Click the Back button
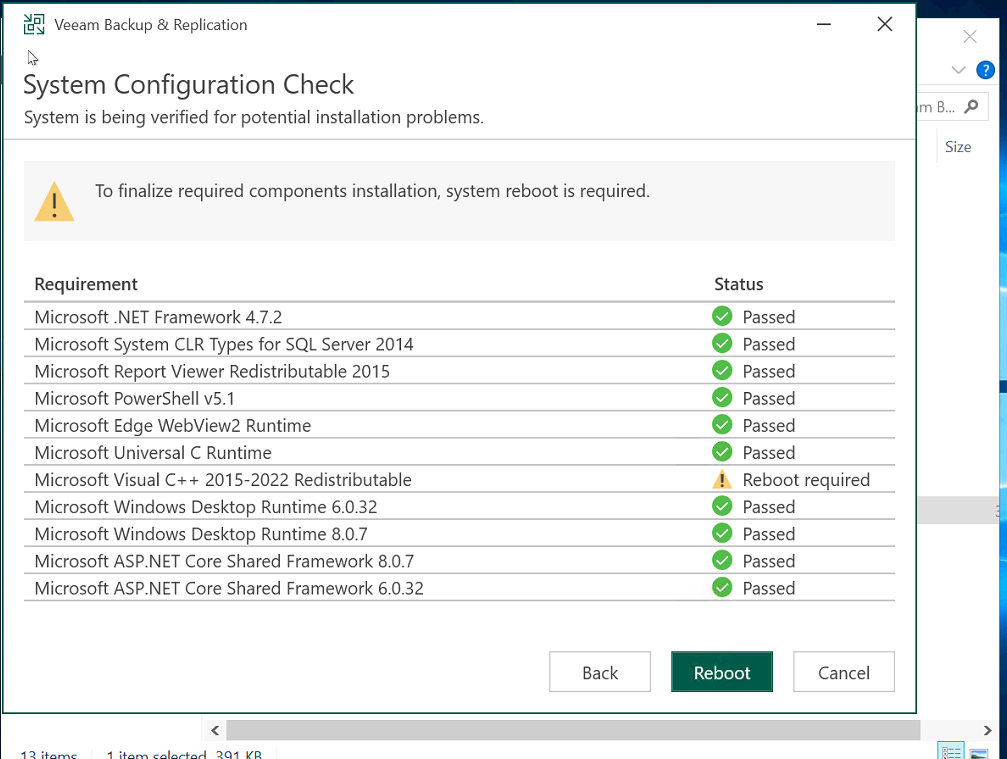1007x759 pixels. pos(600,672)
